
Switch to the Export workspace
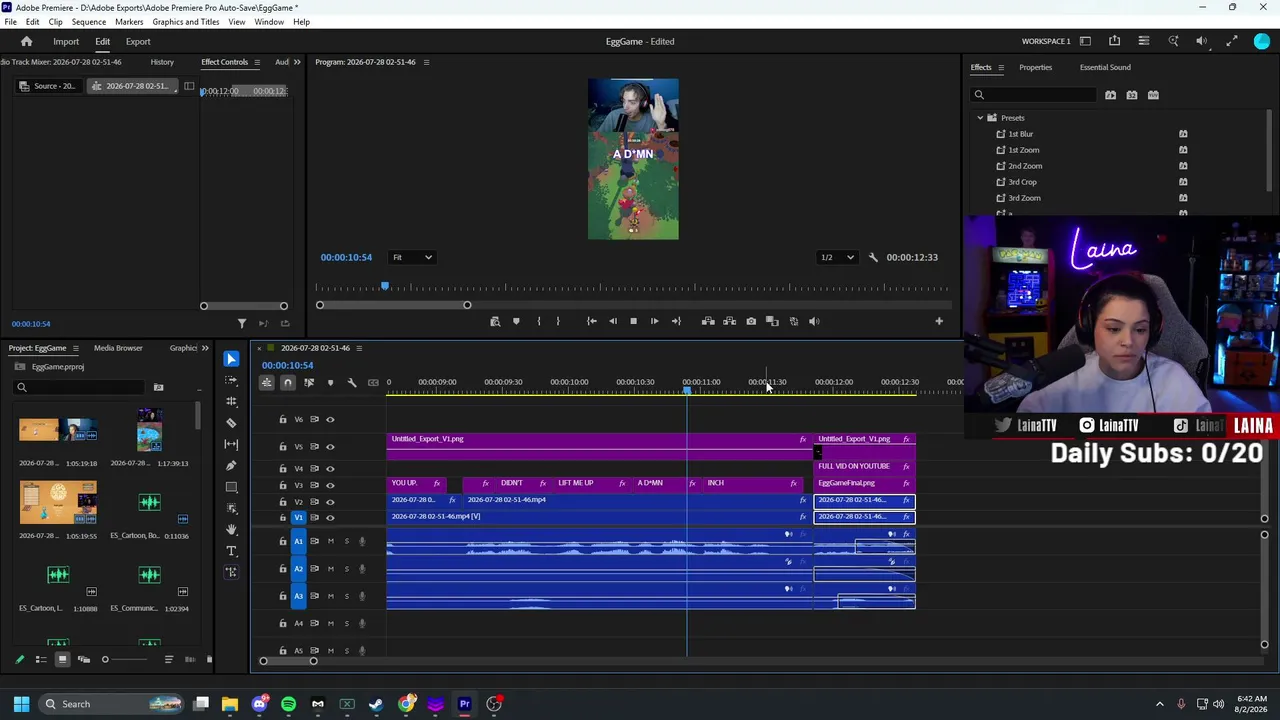138,41
